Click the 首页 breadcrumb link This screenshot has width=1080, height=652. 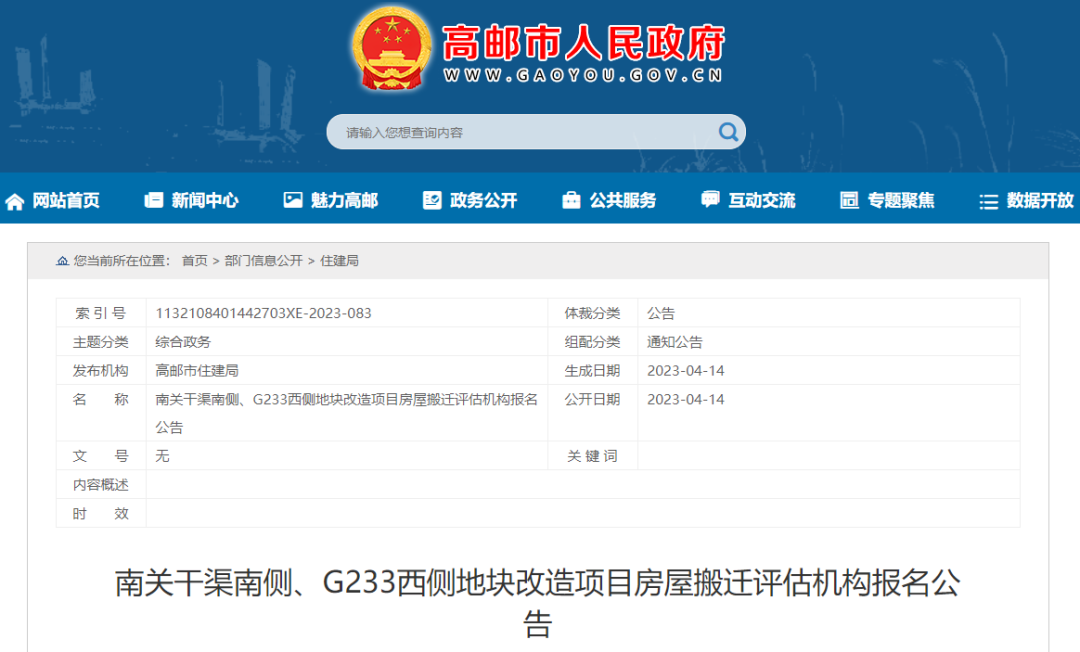194,261
